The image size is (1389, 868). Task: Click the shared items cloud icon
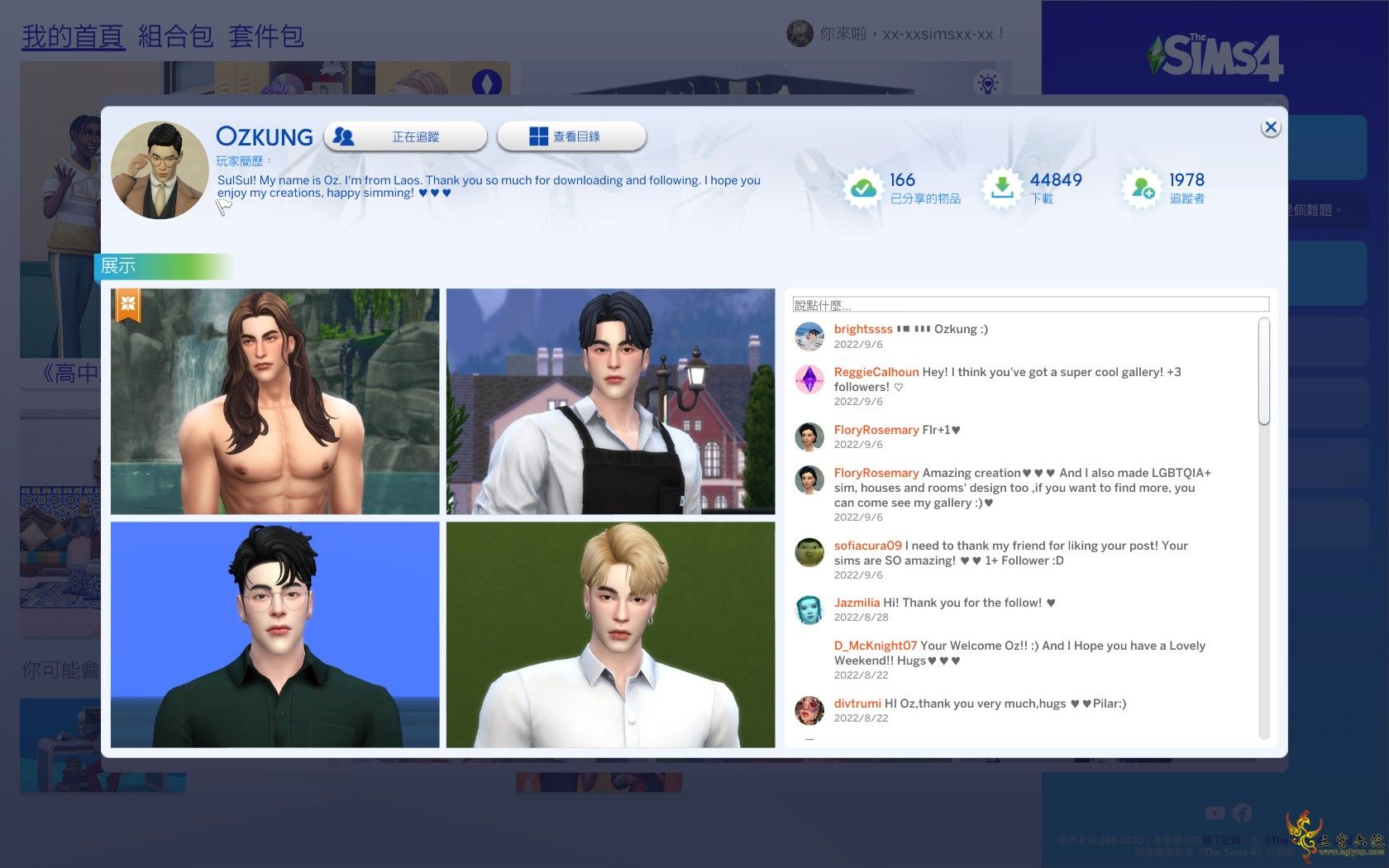tap(863, 188)
